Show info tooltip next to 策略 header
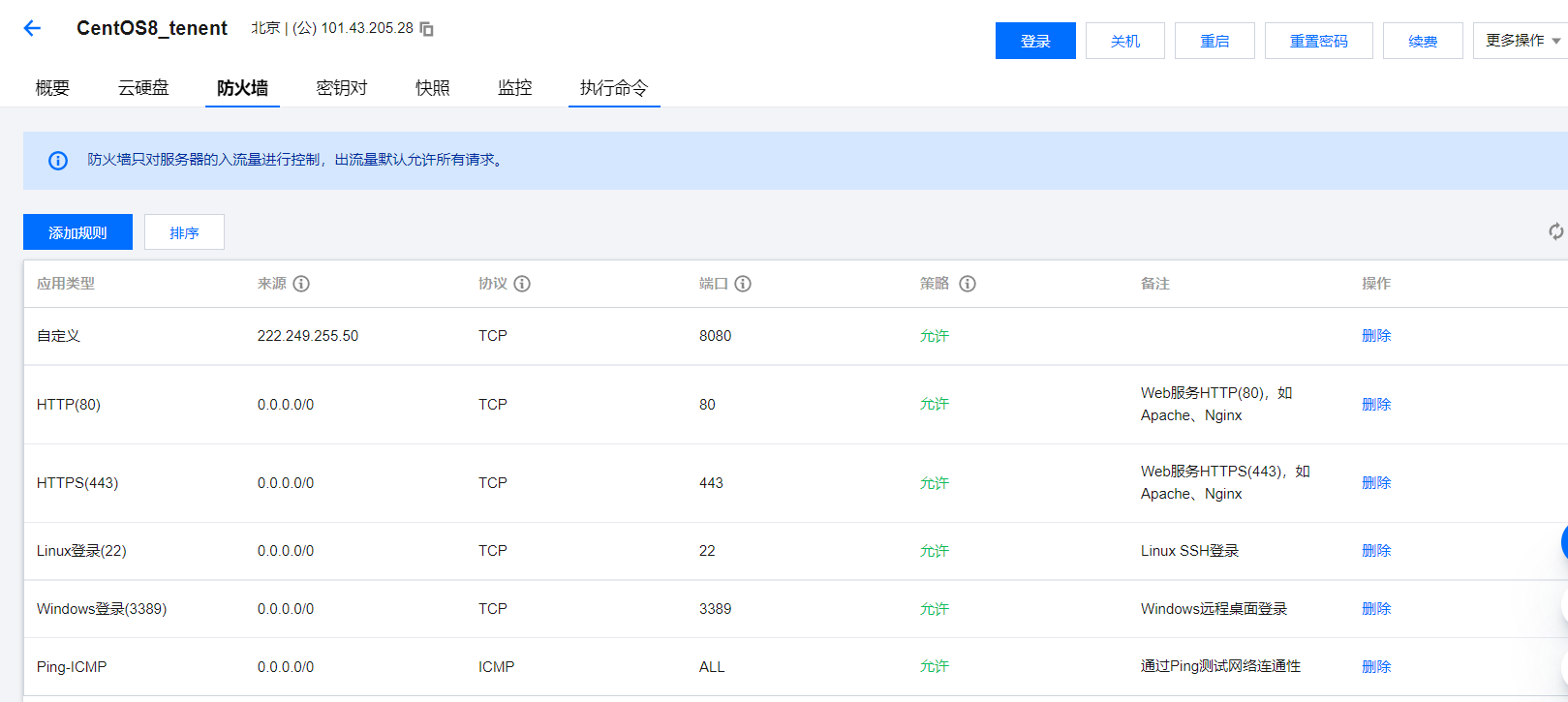1568x702 pixels. coord(968,284)
